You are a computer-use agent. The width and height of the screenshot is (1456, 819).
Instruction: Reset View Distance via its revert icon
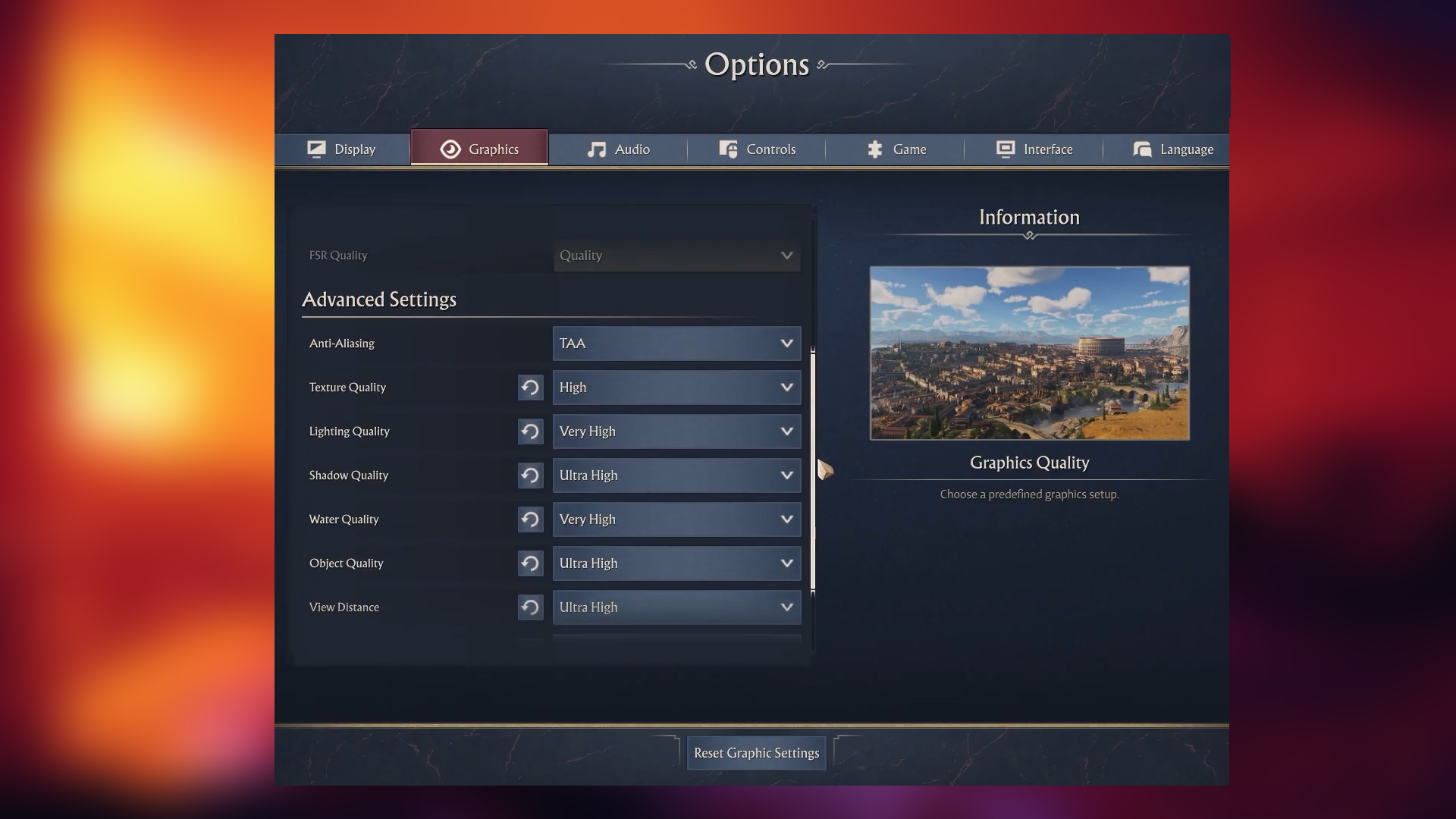click(530, 607)
